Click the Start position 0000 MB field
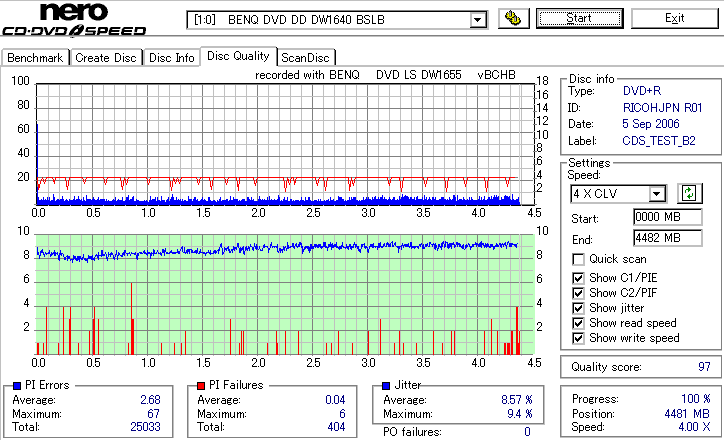The height and width of the screenshot is (441, 724). (x=668, y=217)
